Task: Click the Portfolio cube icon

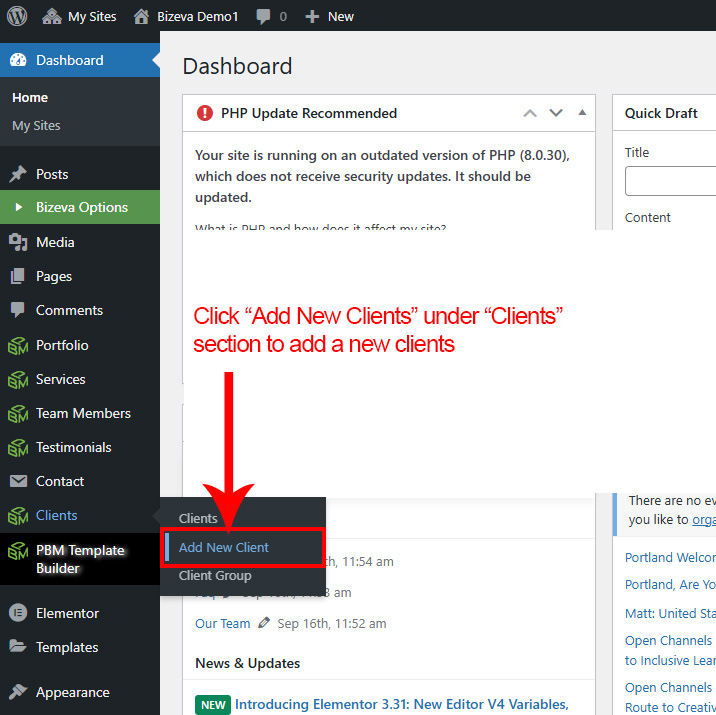Action: (x=18, y=345)
